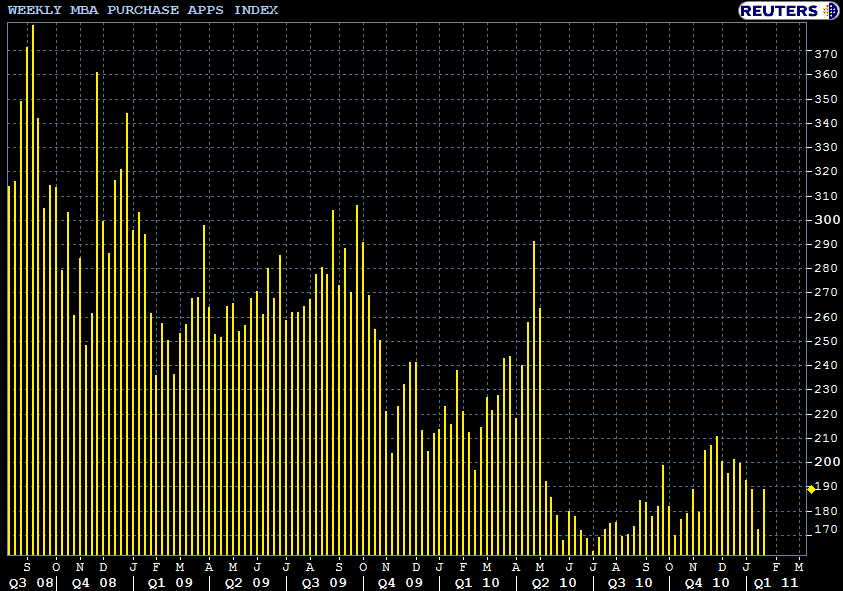
Task: Select the Q4 08 quarter label
Action: click(x=94, y=582)
